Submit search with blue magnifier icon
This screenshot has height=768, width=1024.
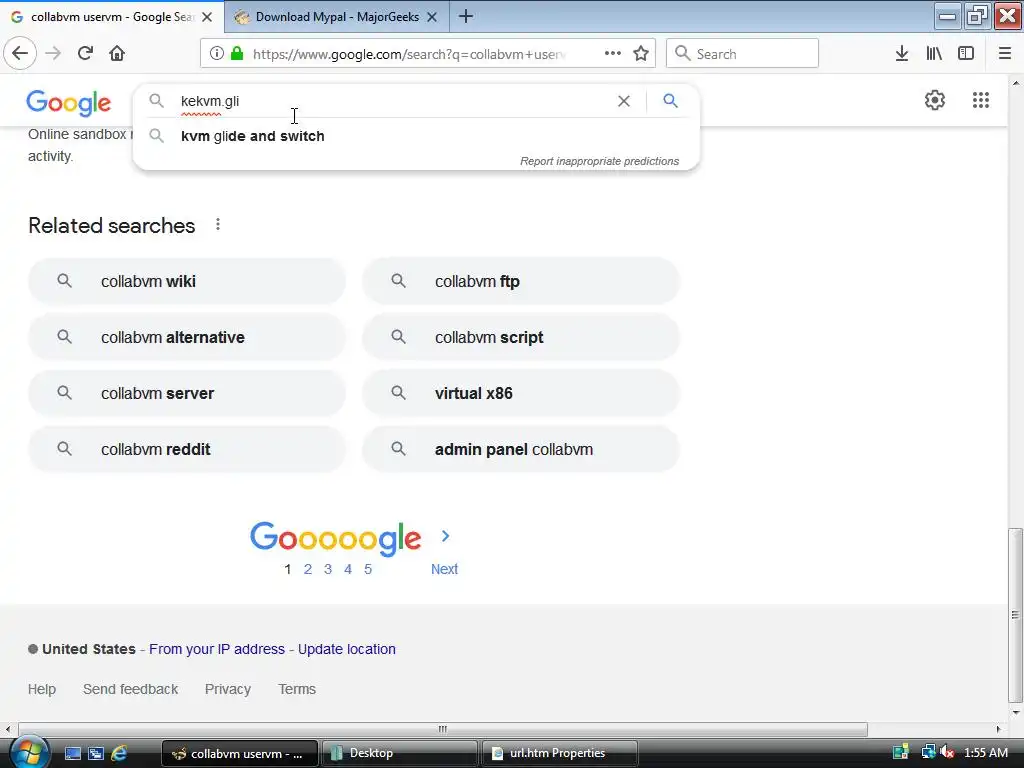[x=670, y=101]
